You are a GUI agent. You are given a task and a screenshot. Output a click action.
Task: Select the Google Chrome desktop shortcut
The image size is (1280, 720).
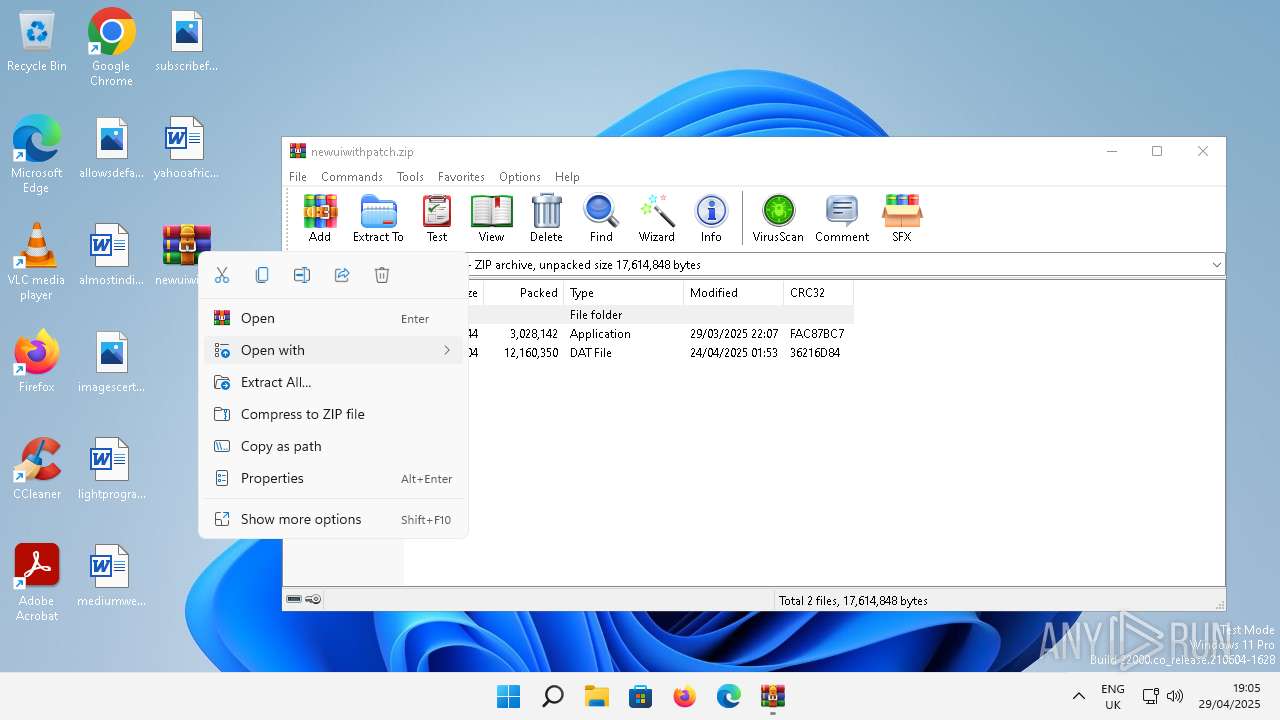pos(111,48)
